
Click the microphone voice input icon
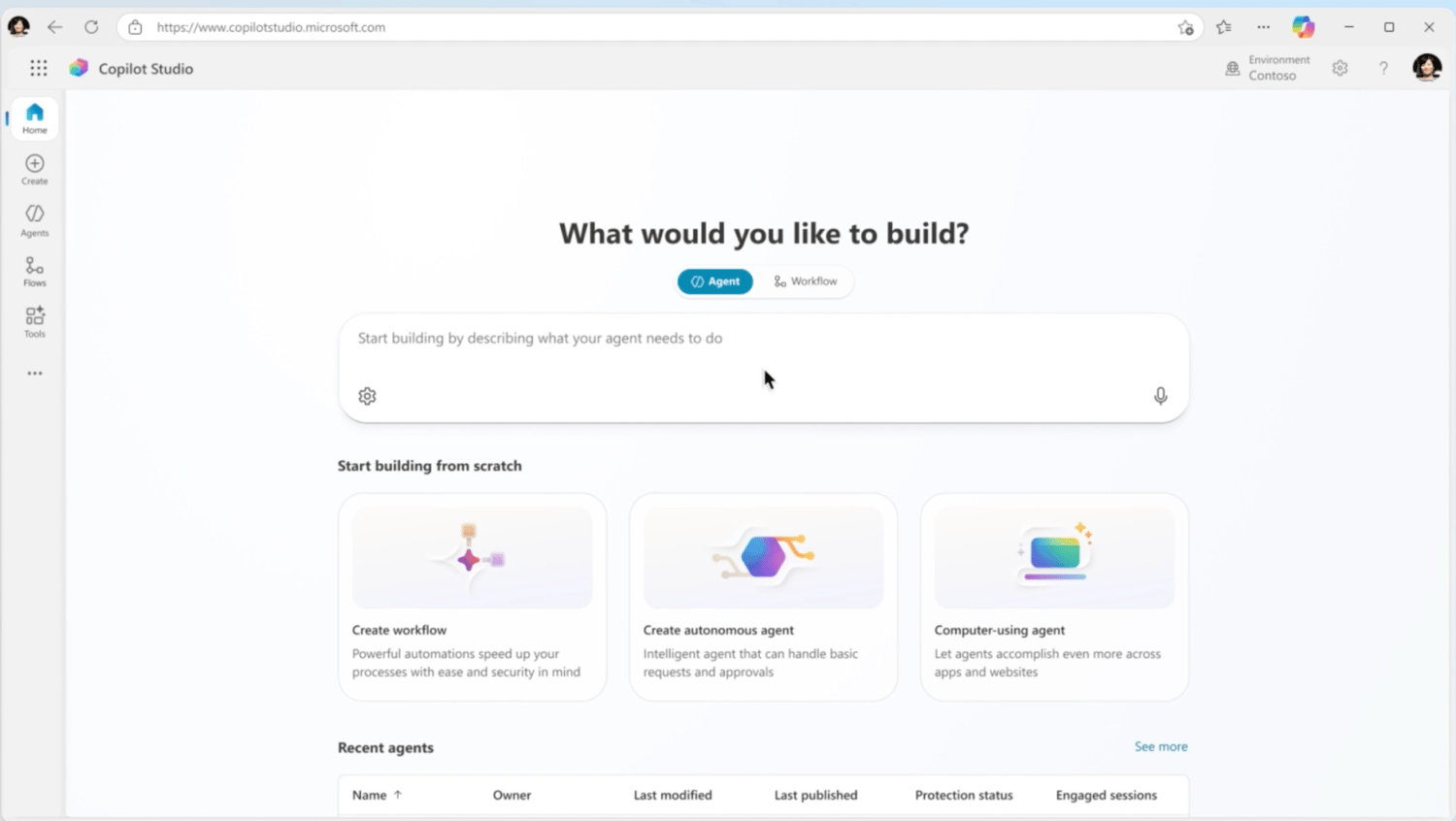point(1160,396)
